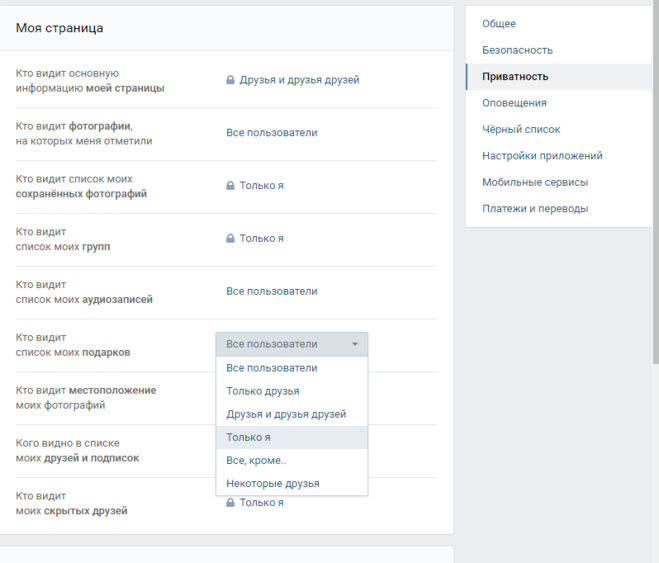Click lock icon for groups list setting

click(230, 239)
